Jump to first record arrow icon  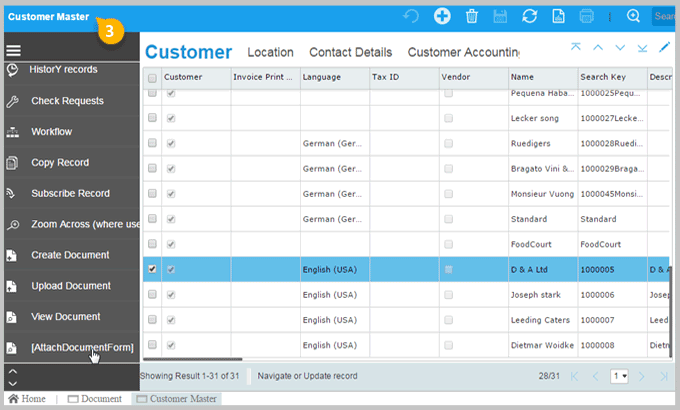575,47
